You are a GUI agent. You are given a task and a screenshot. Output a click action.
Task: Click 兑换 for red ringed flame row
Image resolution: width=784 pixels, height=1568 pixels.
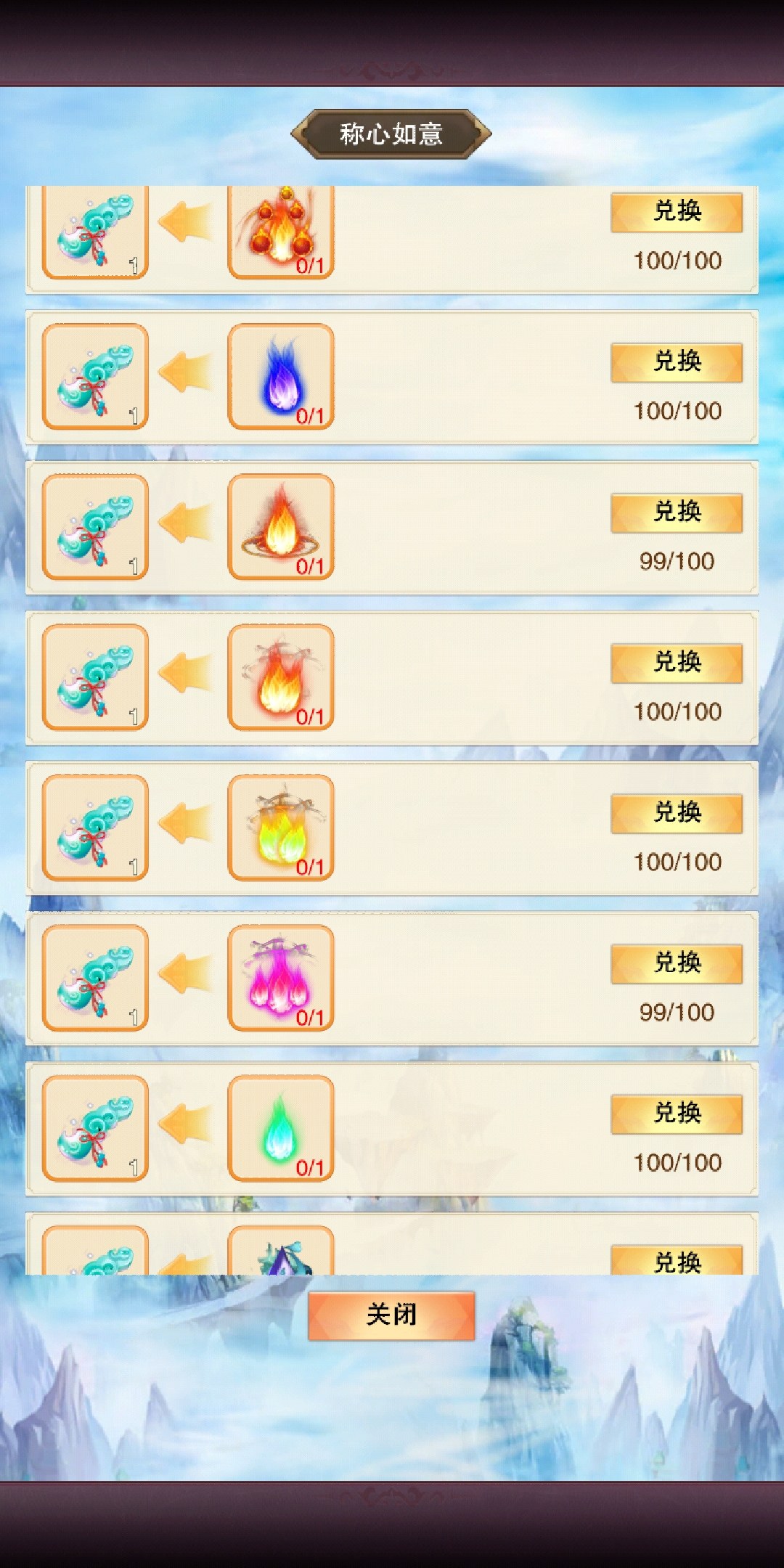(677, 513)
